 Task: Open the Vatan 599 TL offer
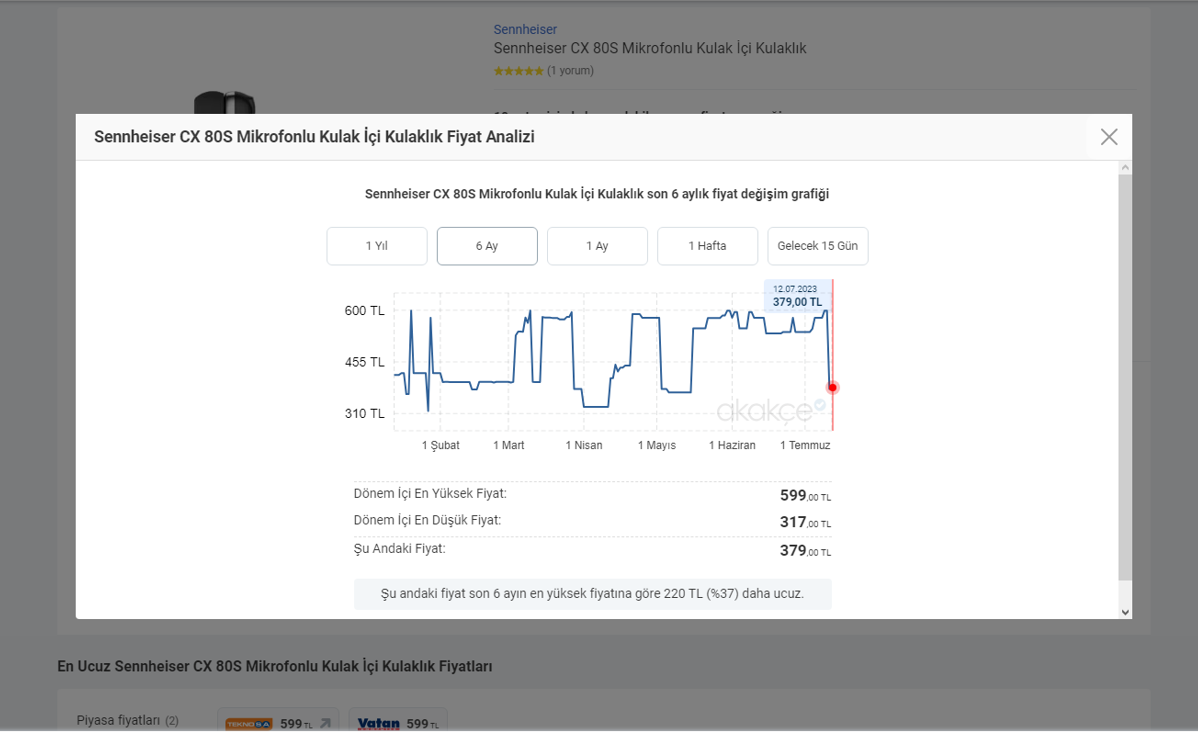[x=397, y=723]
